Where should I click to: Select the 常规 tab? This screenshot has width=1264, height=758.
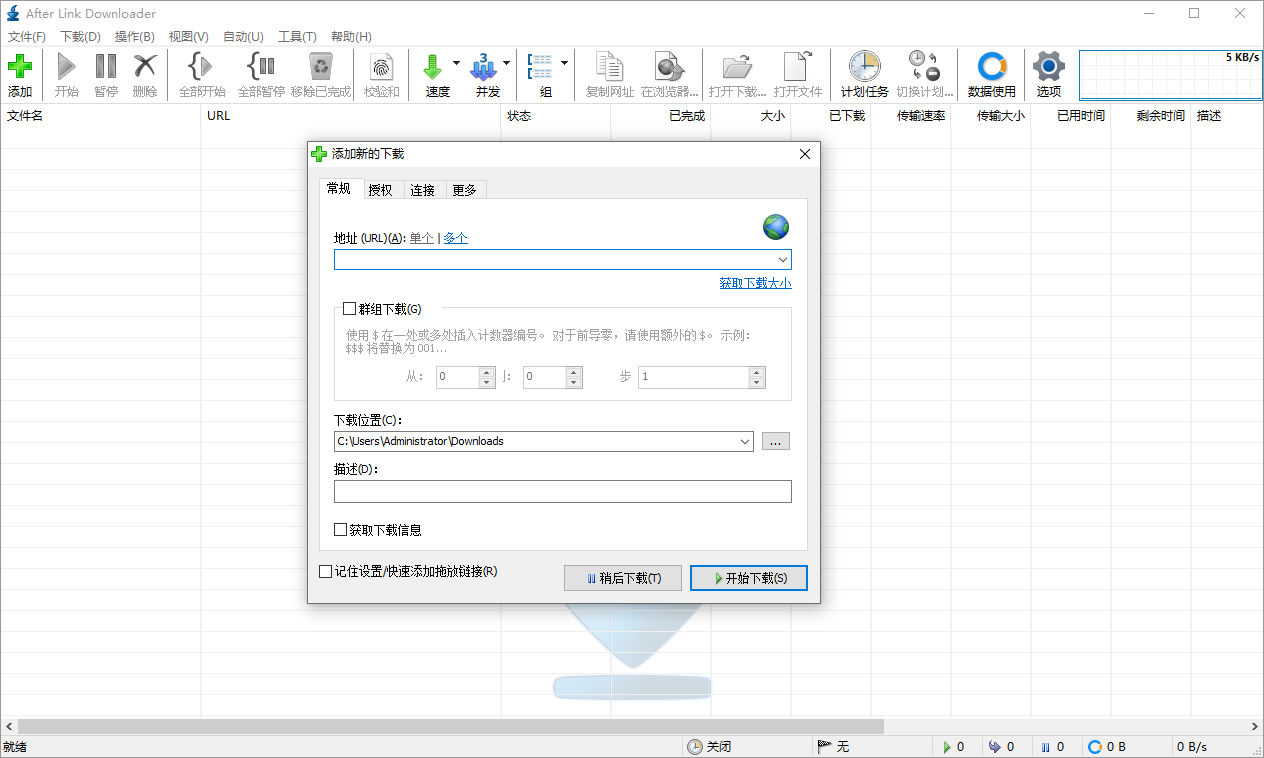pyautogui.click(x=339, y=189)
